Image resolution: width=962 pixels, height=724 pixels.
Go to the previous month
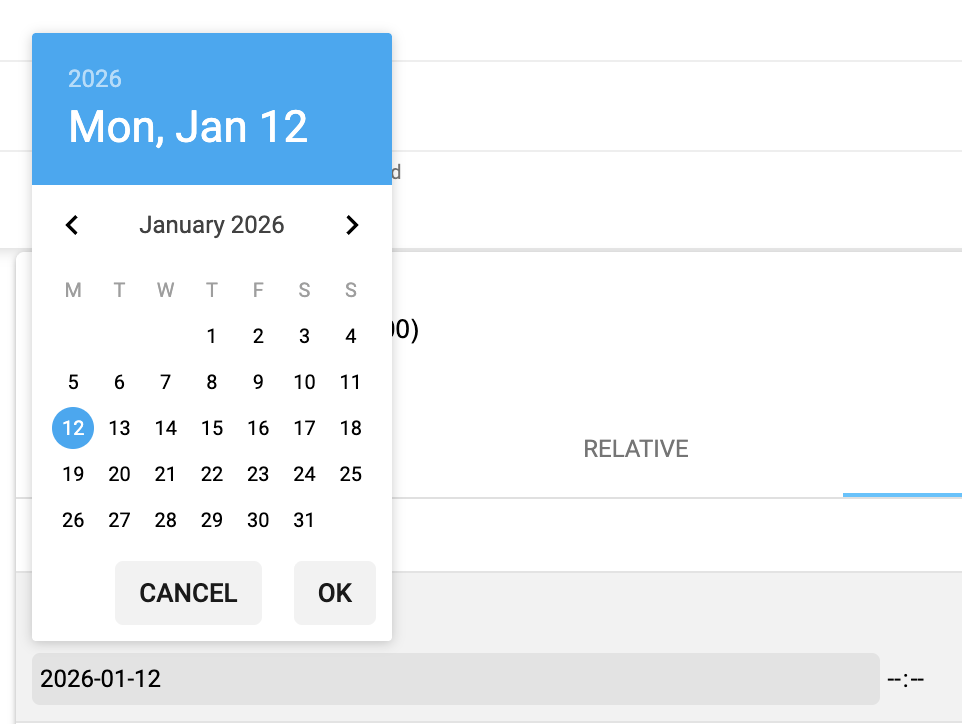pyautogui.click(x=71, y=225)
